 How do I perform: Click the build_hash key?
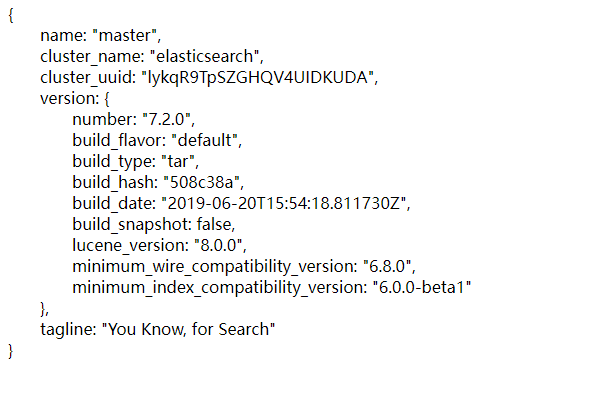tap(113, 183)
